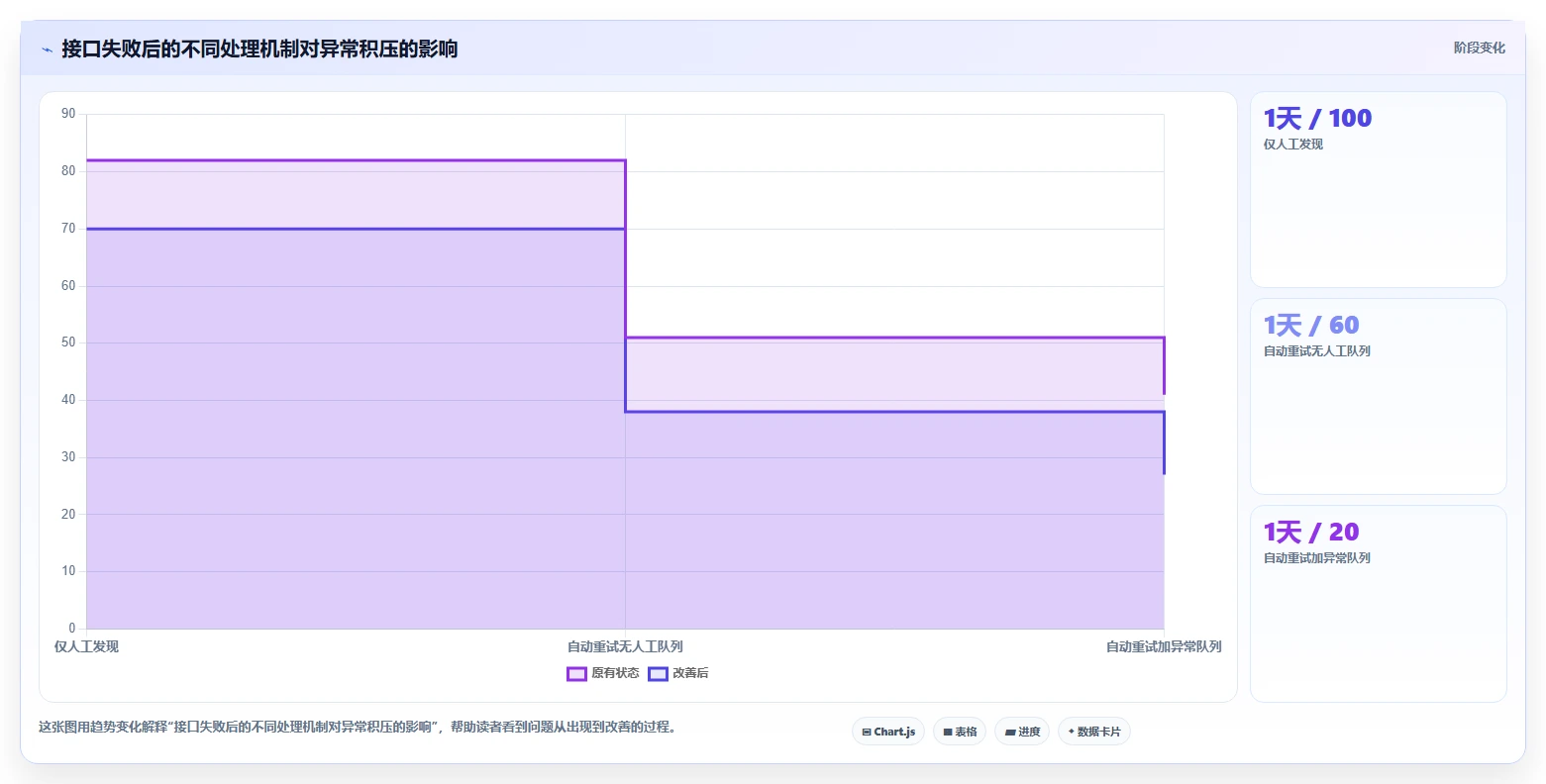Click the 自动重试加异常队列 x-axis label
Screen dimensions: 1546x784
1164,646
